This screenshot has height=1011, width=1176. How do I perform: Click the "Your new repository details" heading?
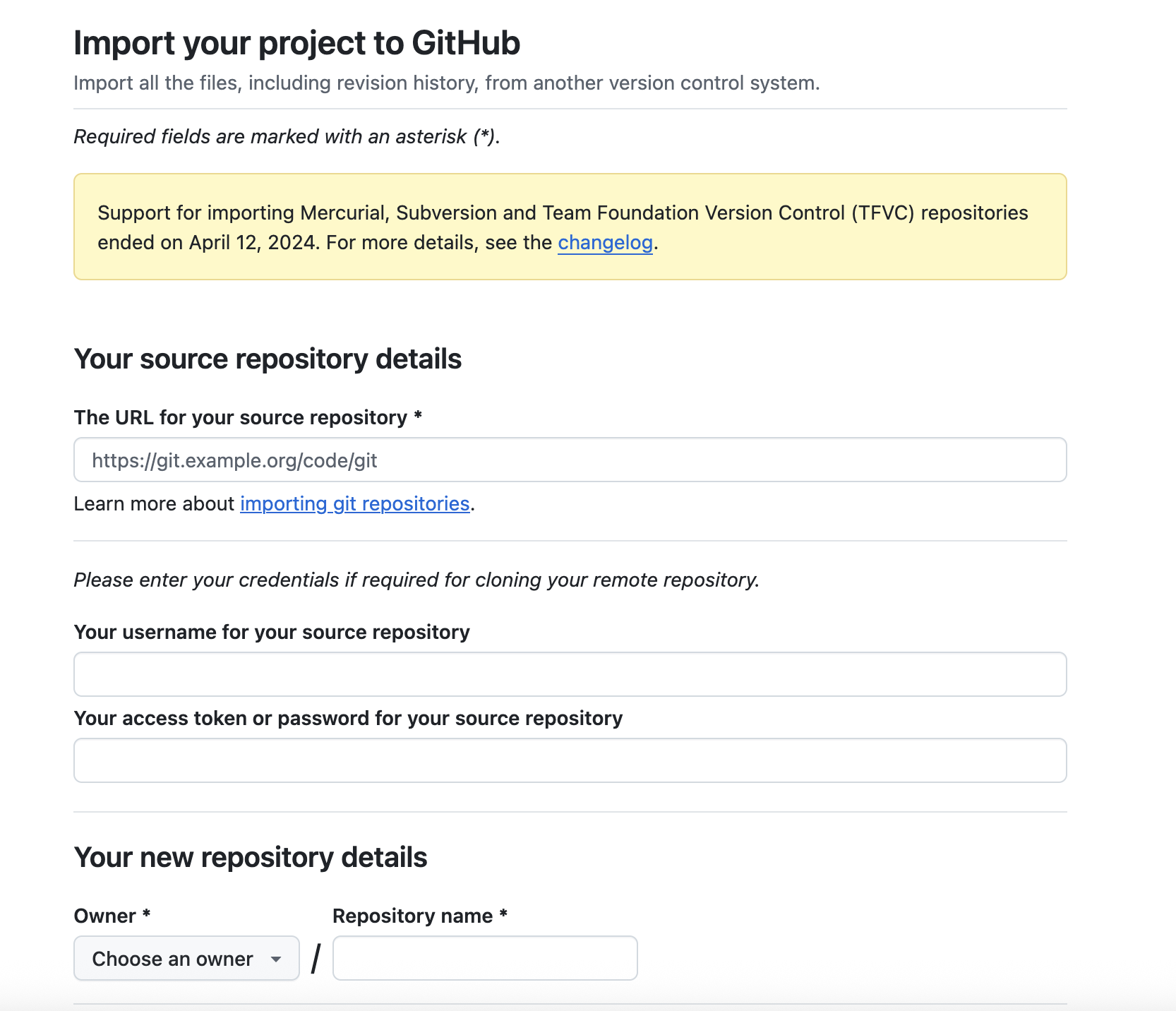[251, 858]
